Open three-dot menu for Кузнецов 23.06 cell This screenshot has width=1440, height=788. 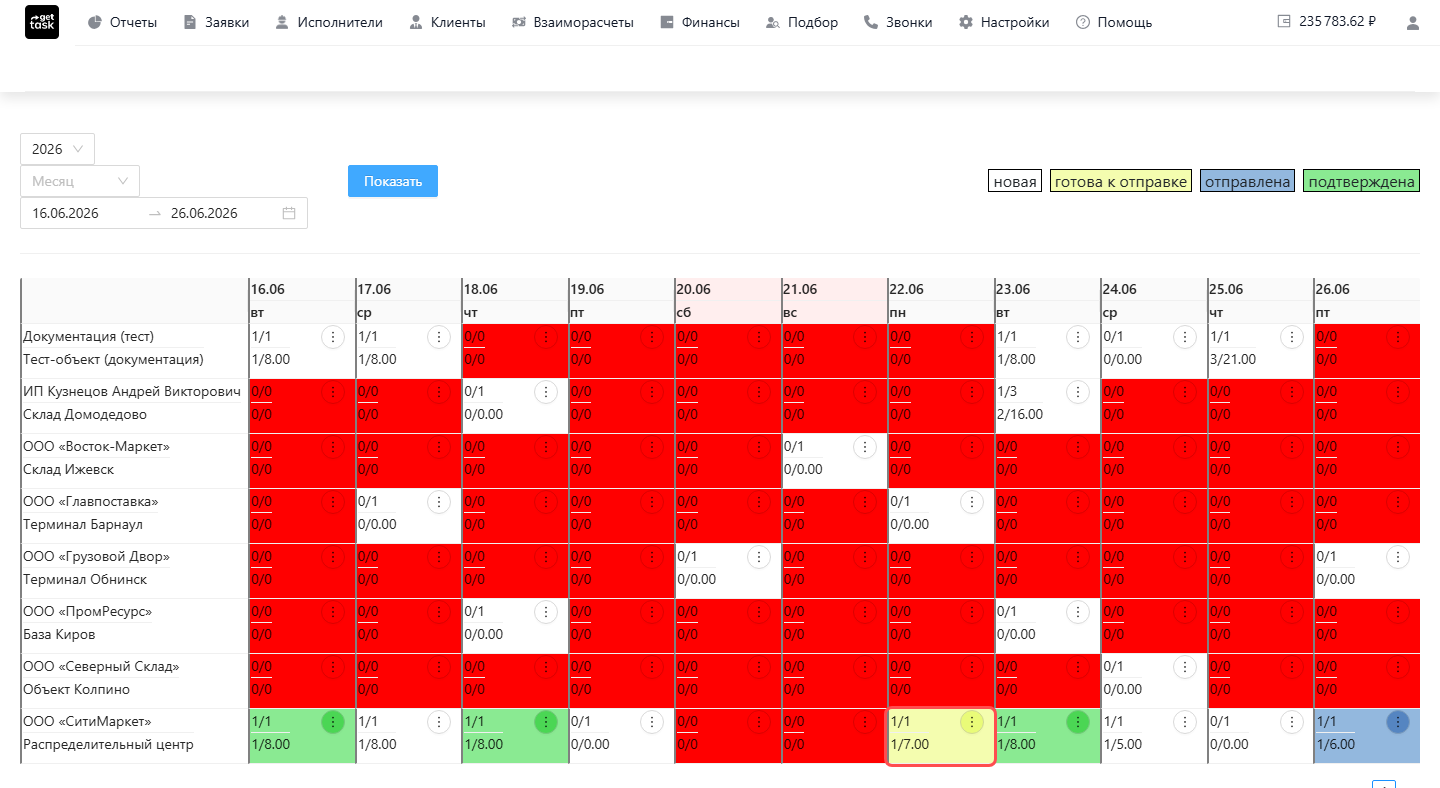(x=1077, y=392)
